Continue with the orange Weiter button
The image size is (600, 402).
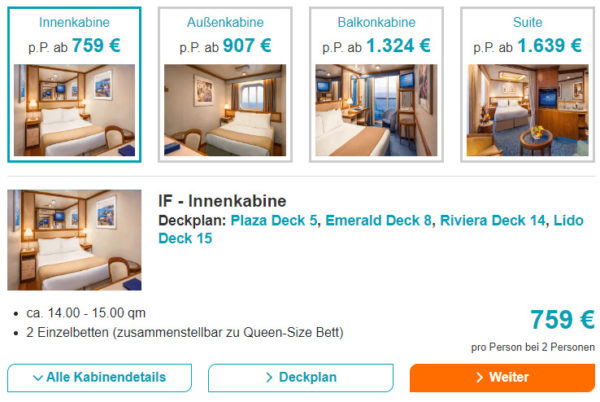(x=502, y=377)
